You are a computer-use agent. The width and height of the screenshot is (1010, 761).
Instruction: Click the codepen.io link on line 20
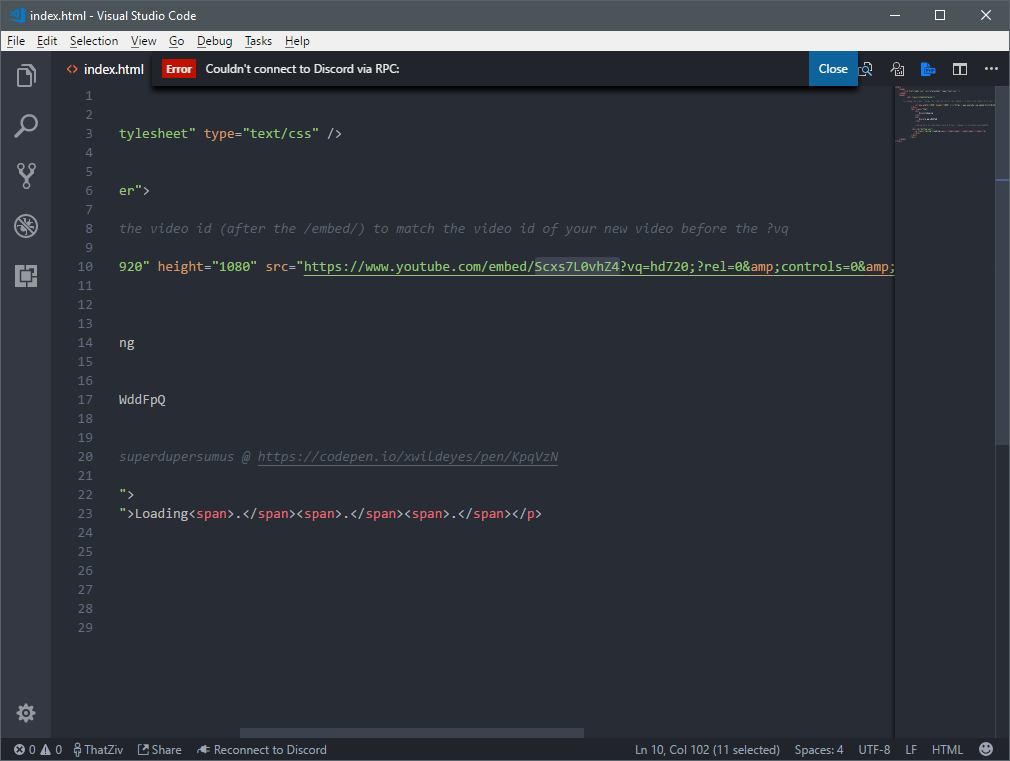[x=407, y=457]
